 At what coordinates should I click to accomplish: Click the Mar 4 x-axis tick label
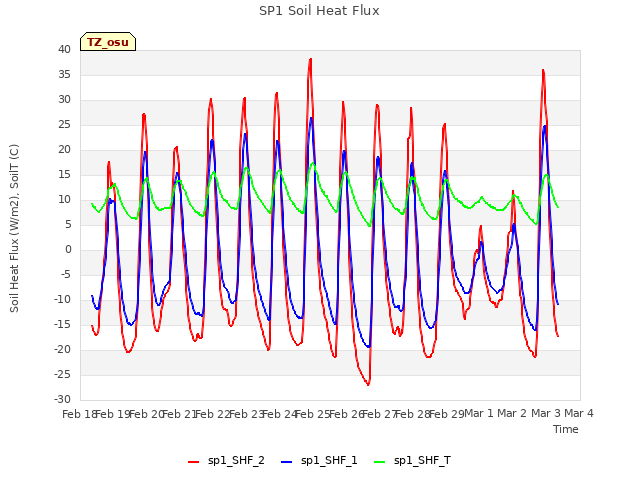pyautogui.click(x=579, y=413)
